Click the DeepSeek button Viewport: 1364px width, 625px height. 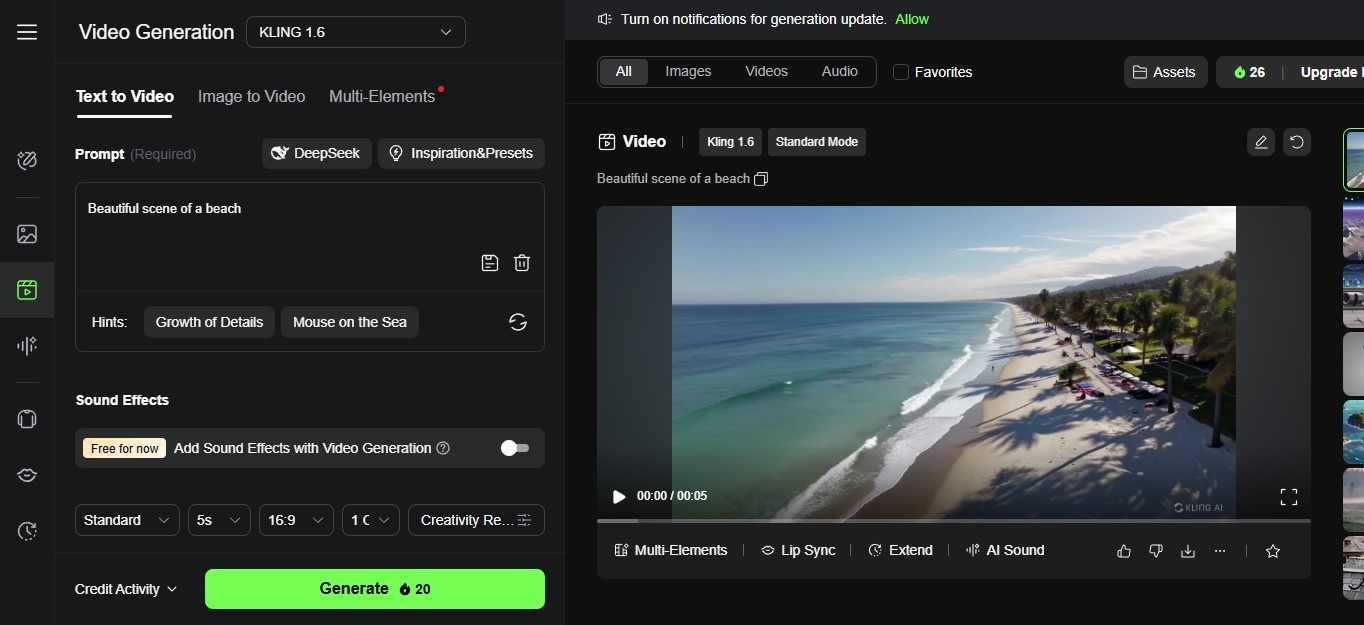click(x=317, y=154)
